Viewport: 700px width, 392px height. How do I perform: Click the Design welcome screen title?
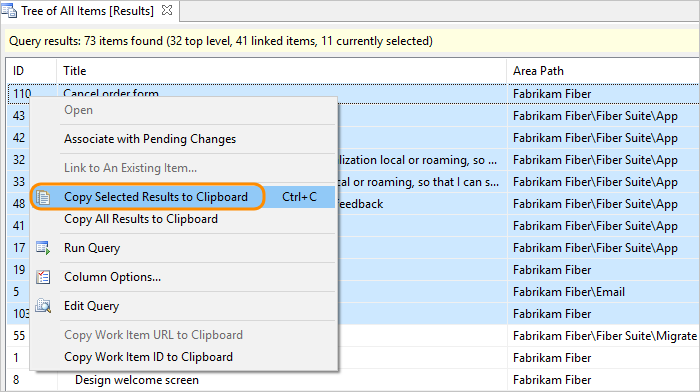click(137, 380)
